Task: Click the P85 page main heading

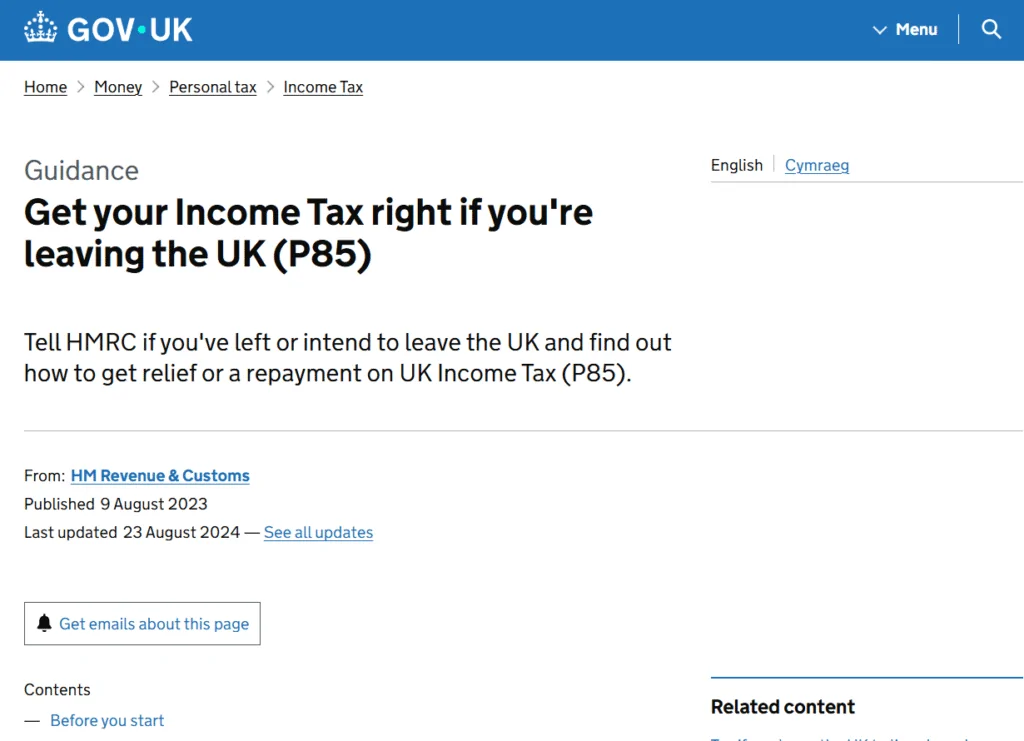Action: [x=308, y=233]
